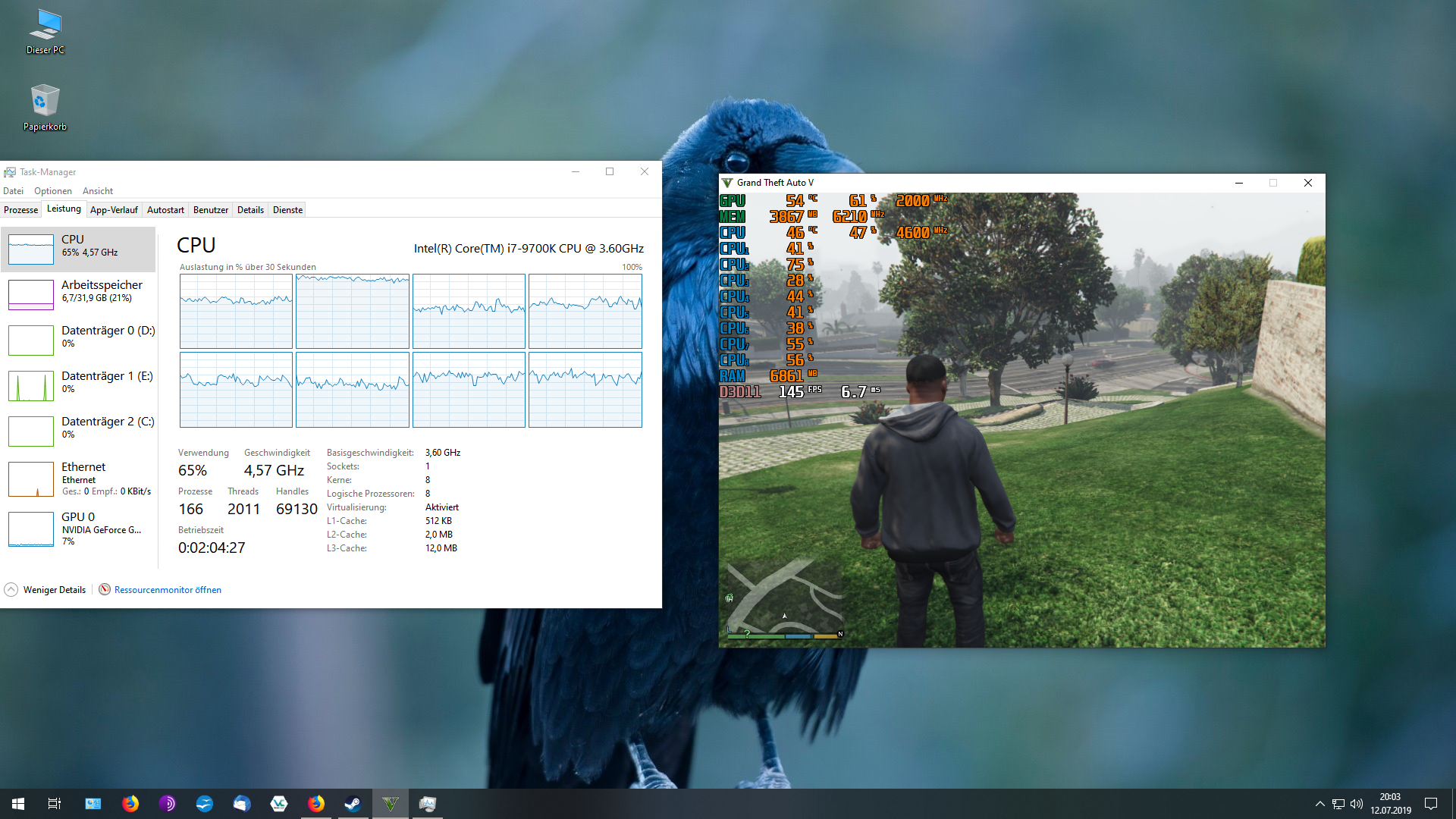1456x819 pixels.
Task: Click the Grand Theft Auto V title icon
Action: (x=727, y=183)
